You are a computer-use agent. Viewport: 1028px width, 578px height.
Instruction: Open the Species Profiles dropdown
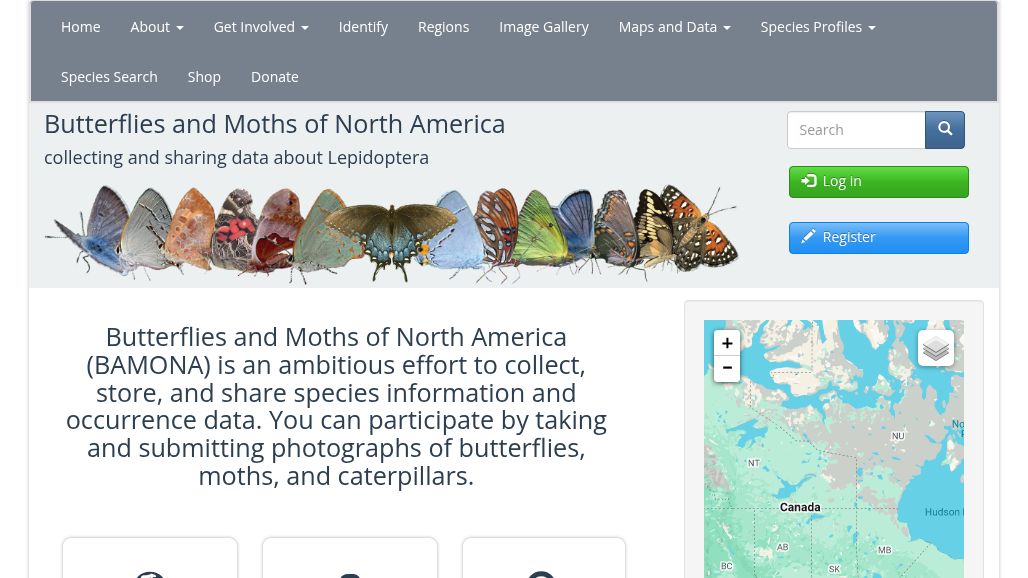point(817,27)
